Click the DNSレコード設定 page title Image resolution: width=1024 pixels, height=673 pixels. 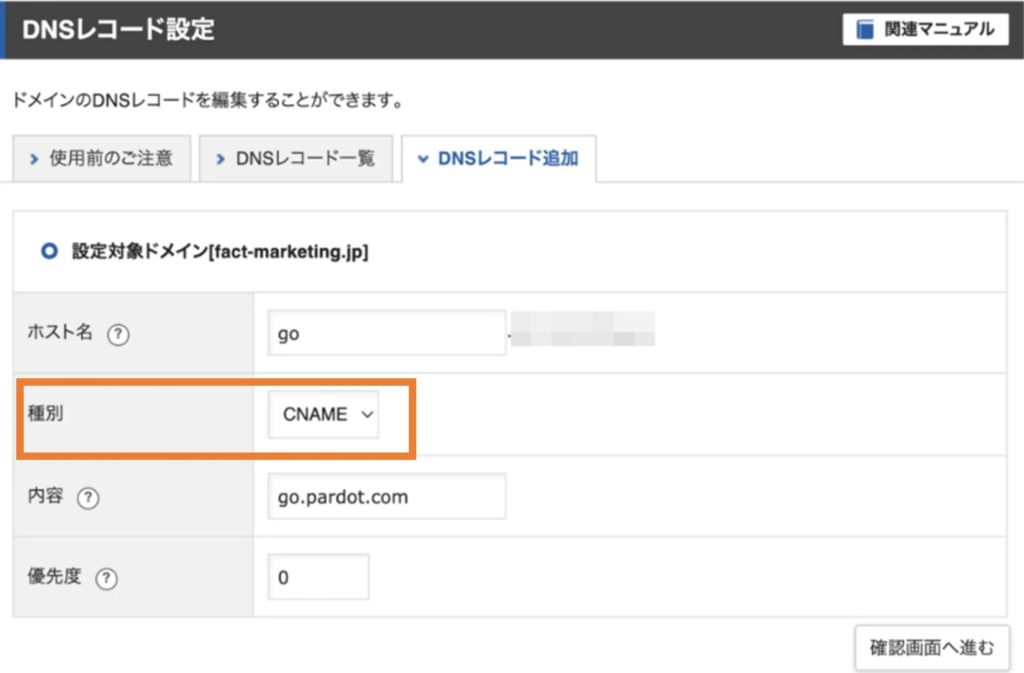[118, 29]
